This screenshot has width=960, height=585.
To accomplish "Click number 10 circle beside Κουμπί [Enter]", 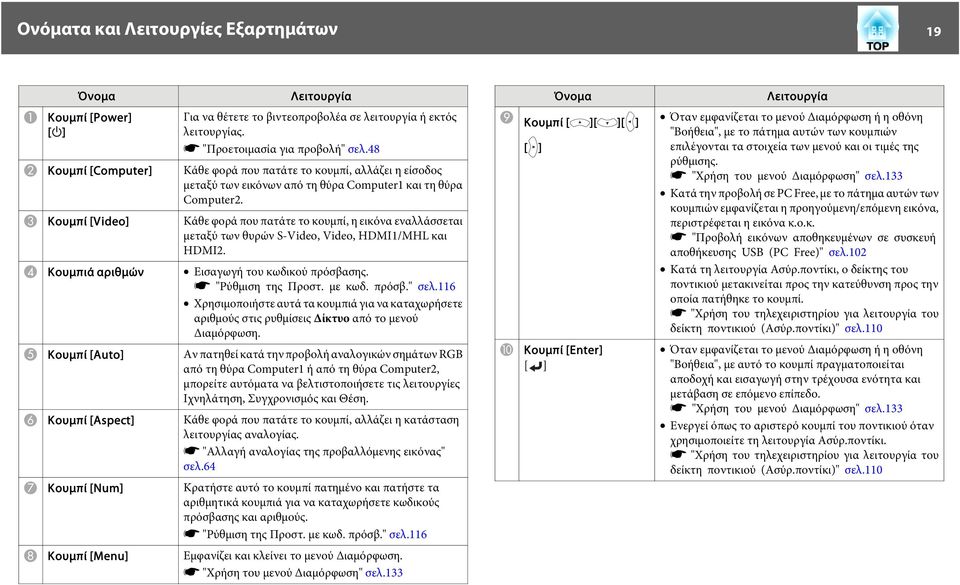I will pyautogui.click(x=506, y=349).
